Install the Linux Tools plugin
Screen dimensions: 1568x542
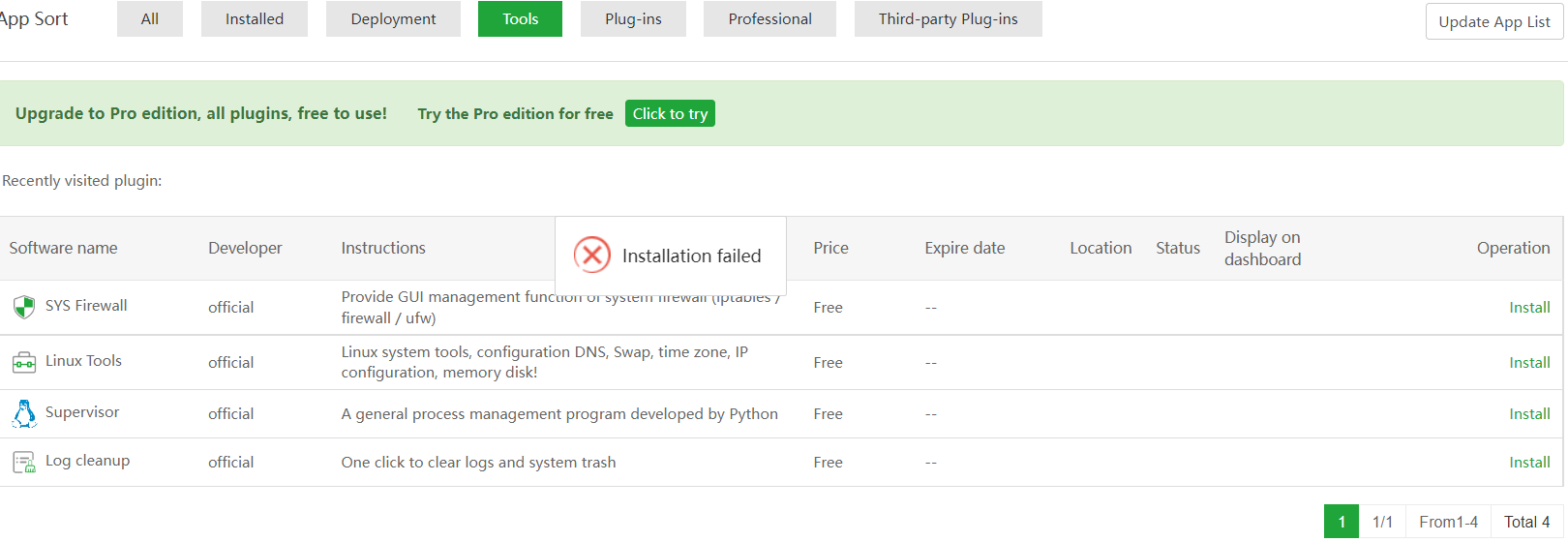1529,363
